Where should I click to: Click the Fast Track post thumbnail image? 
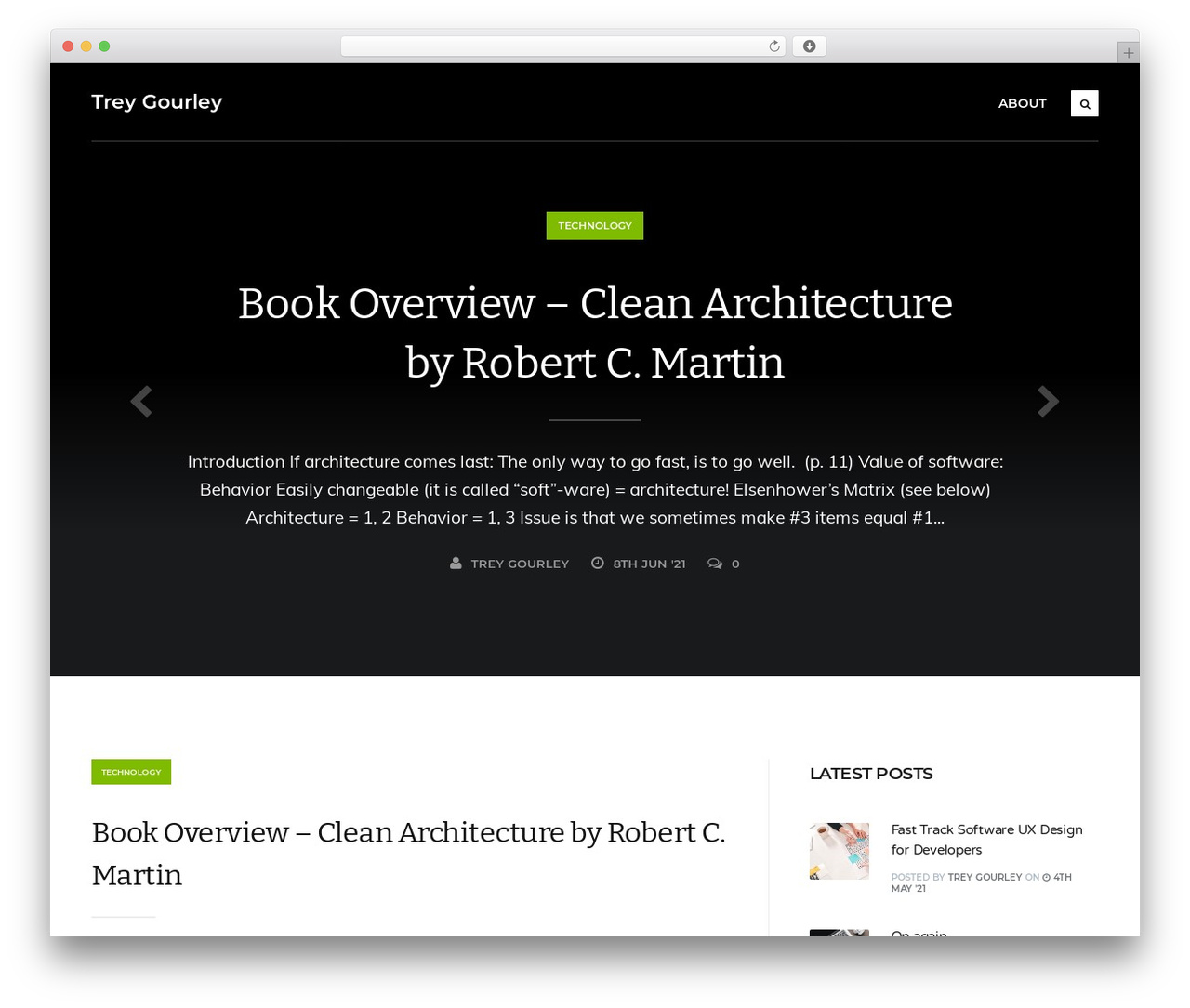coord(840,851)
